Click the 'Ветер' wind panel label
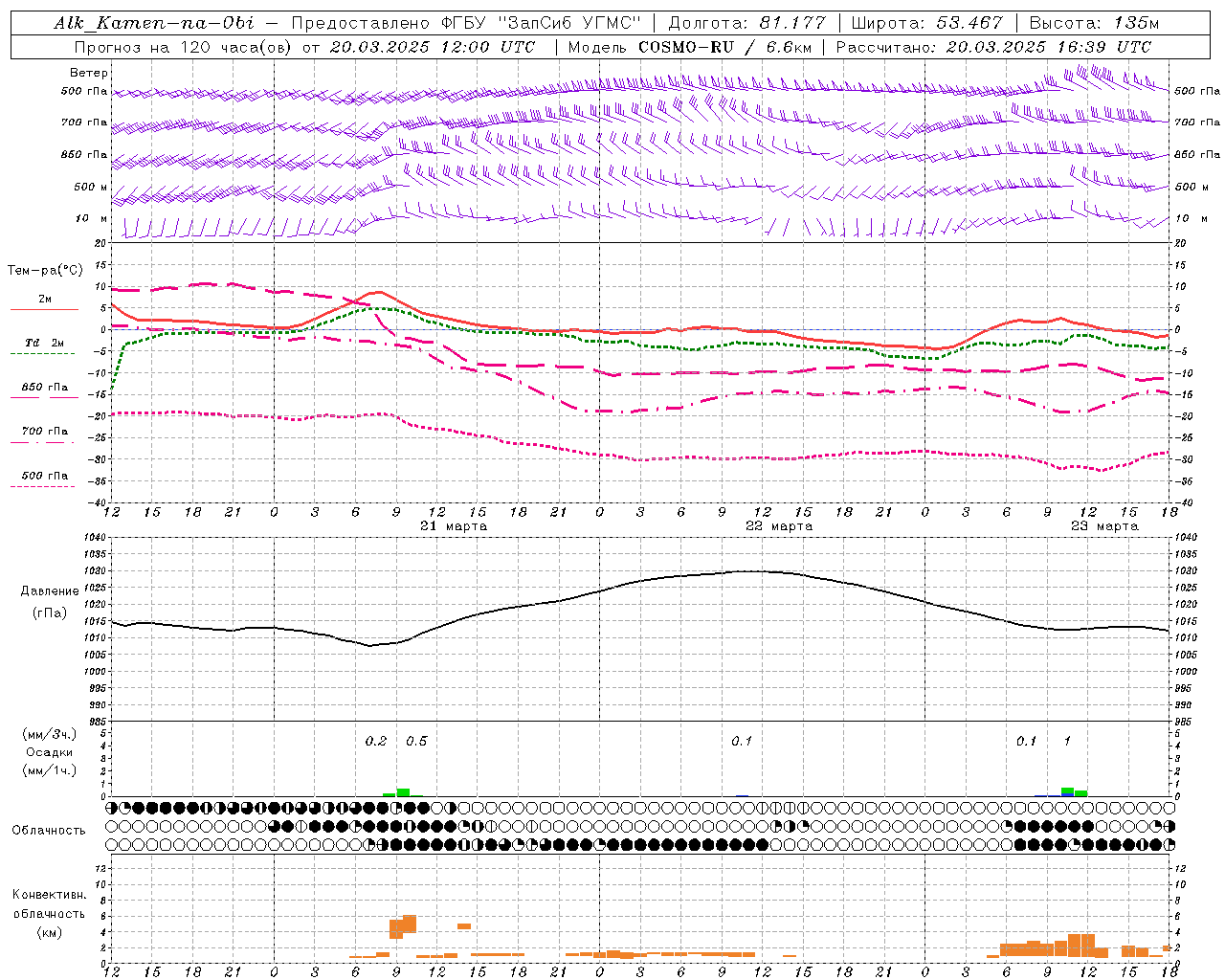This screenshot has height=980, width=1225. click(89, 73)
